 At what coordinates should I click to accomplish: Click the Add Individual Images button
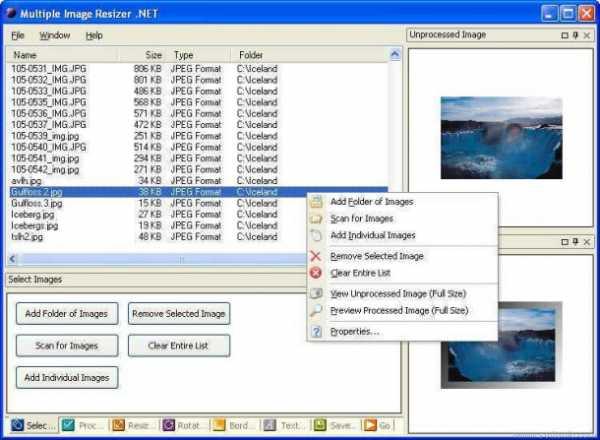[x=67, y=378]
